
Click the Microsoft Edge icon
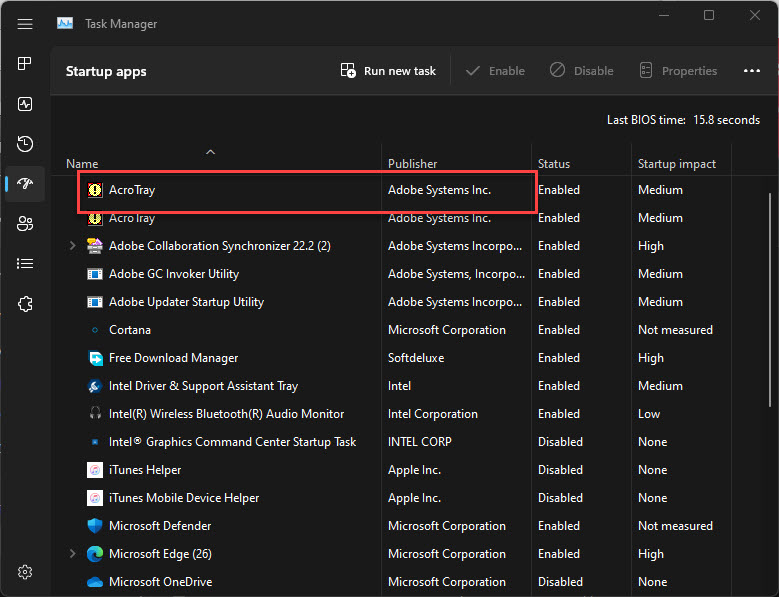point(95,553)
